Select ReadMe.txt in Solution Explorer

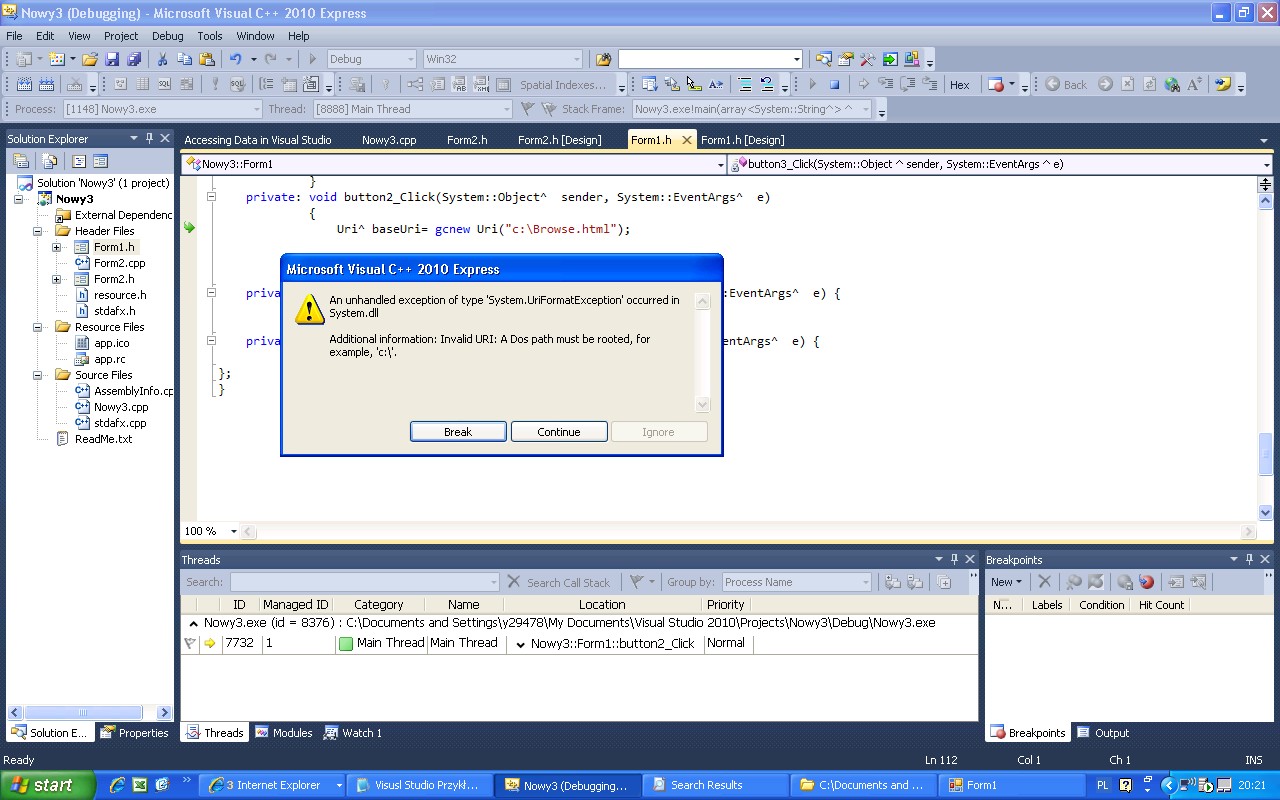pos(103,439)
